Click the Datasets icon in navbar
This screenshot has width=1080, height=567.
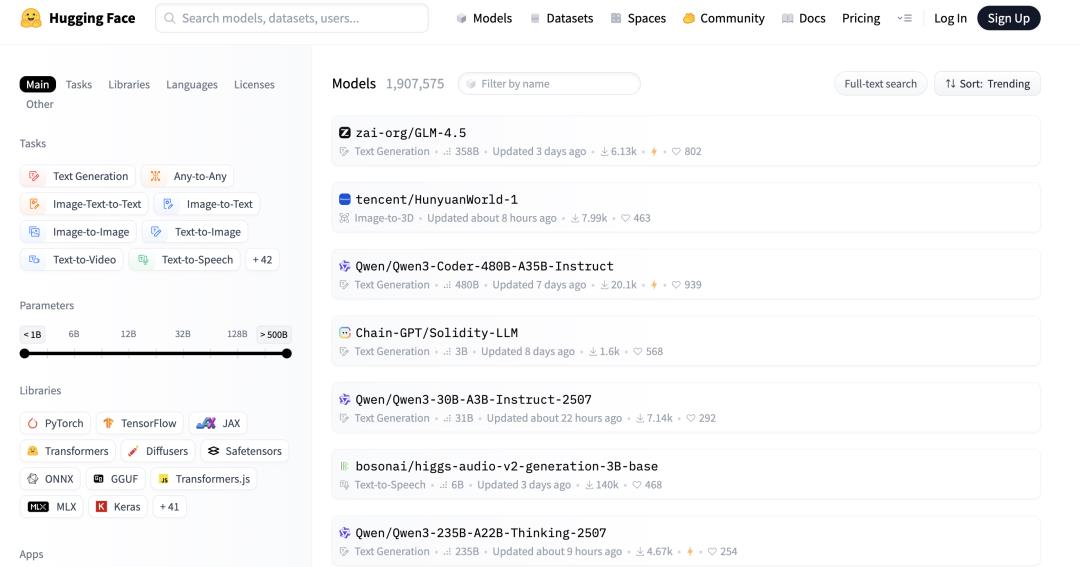pyautogui.click(x=535, y=19)
